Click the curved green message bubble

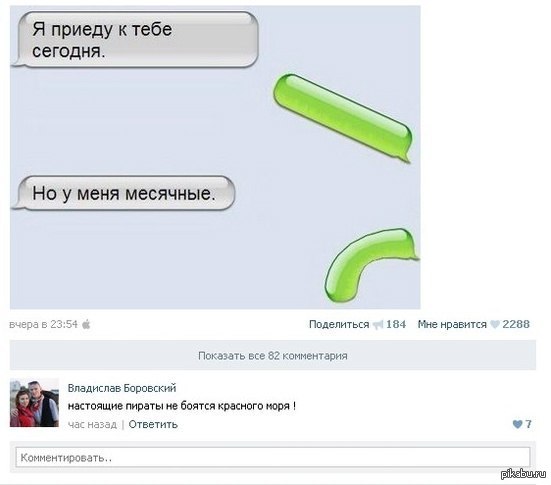371,265
